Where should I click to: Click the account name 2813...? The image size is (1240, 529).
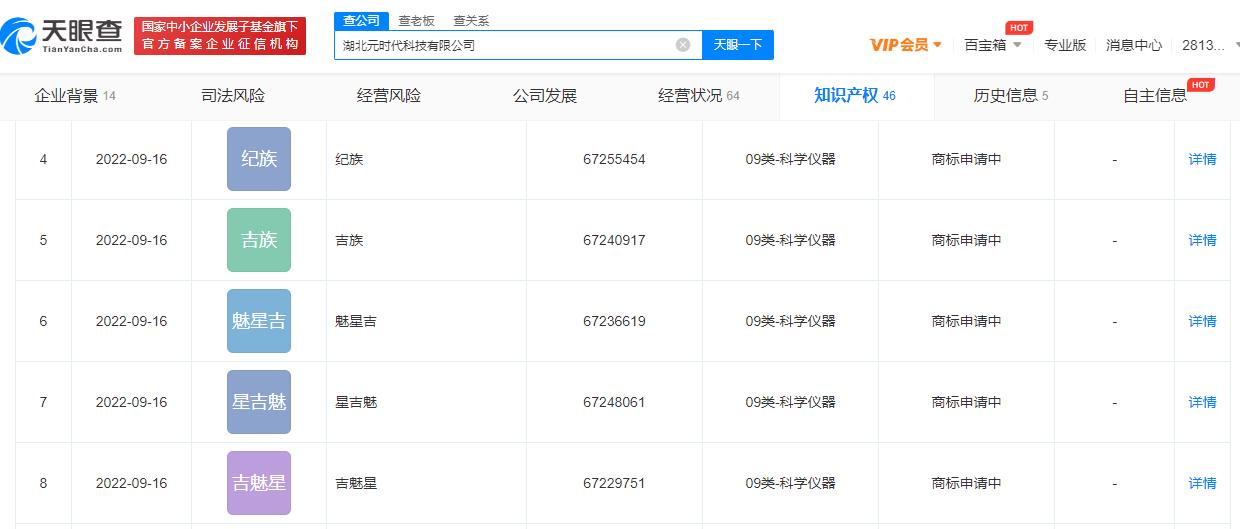(x=1203, y=45)
